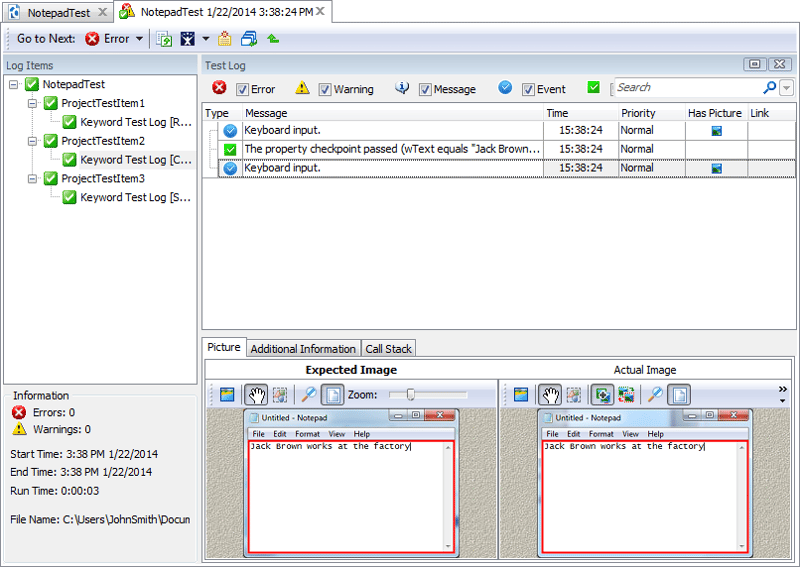Collapse the ProjectTestItem3 node
Screen dimensions: 800x567
click(33, 179)
